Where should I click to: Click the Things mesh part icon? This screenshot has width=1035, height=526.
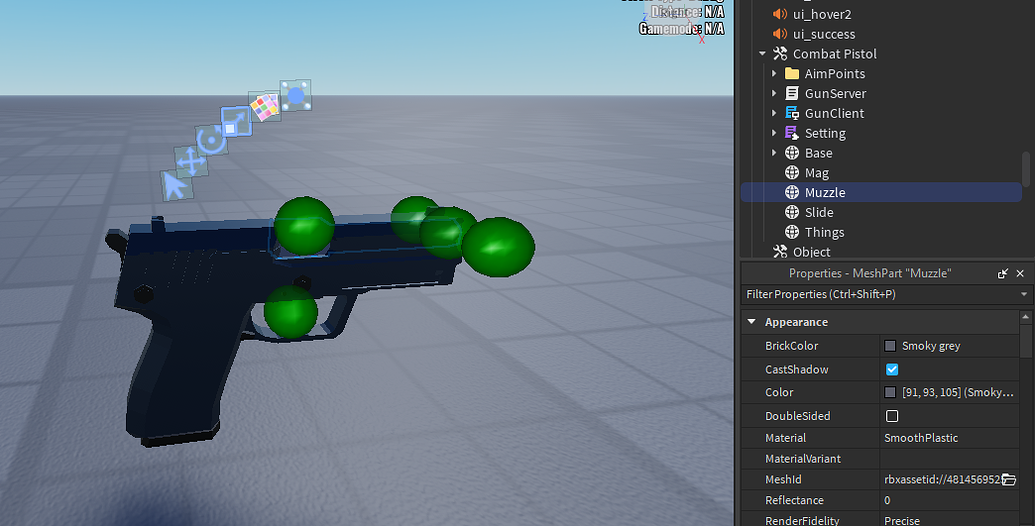[792, 232]
